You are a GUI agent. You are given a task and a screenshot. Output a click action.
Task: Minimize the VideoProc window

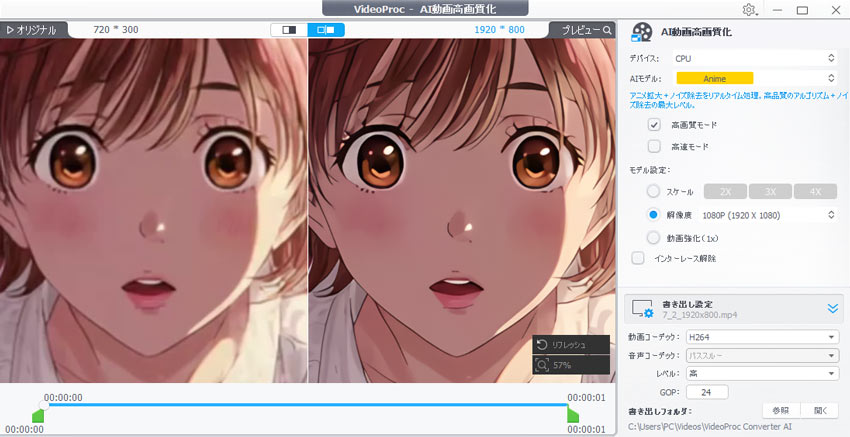coord(778,10)
